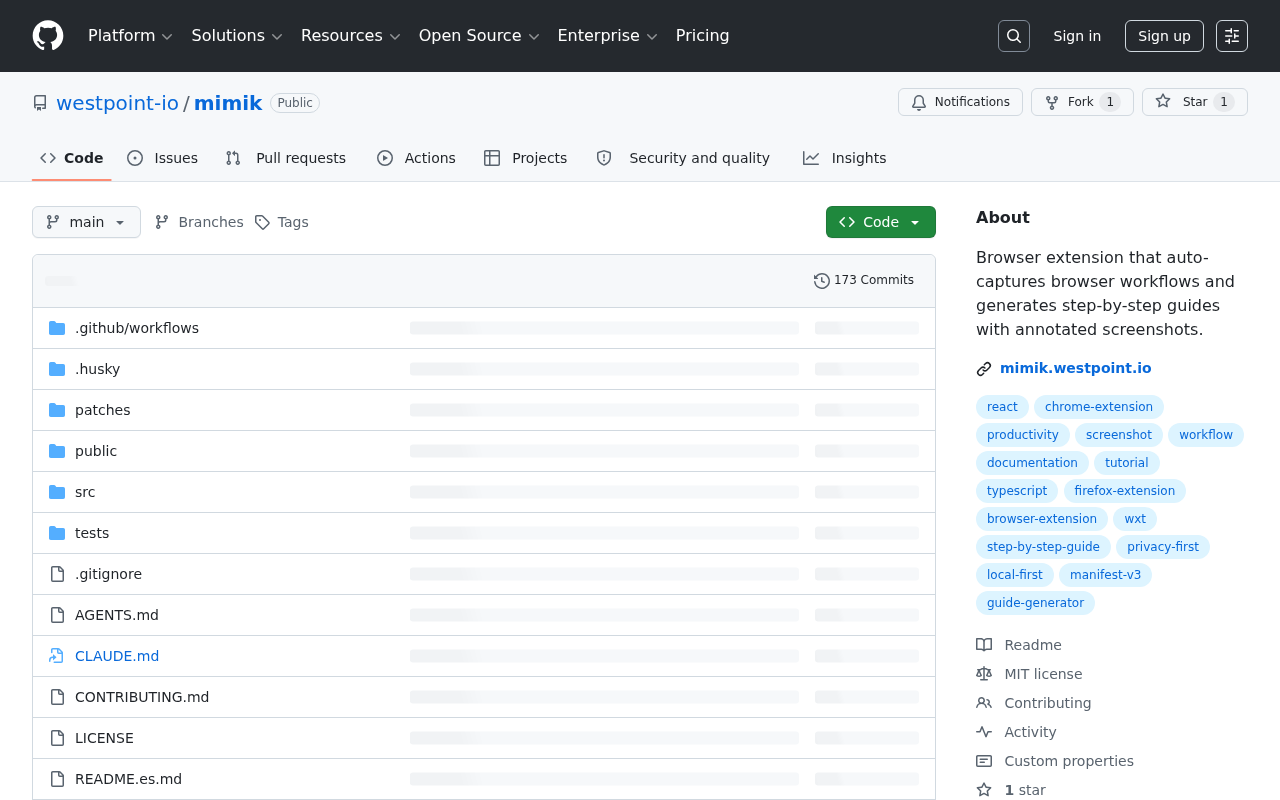The height and width of the screenshot is (800, 1280).
Task: Click the CLAUDE.md symlink file icon
Action: pos(57,656)
